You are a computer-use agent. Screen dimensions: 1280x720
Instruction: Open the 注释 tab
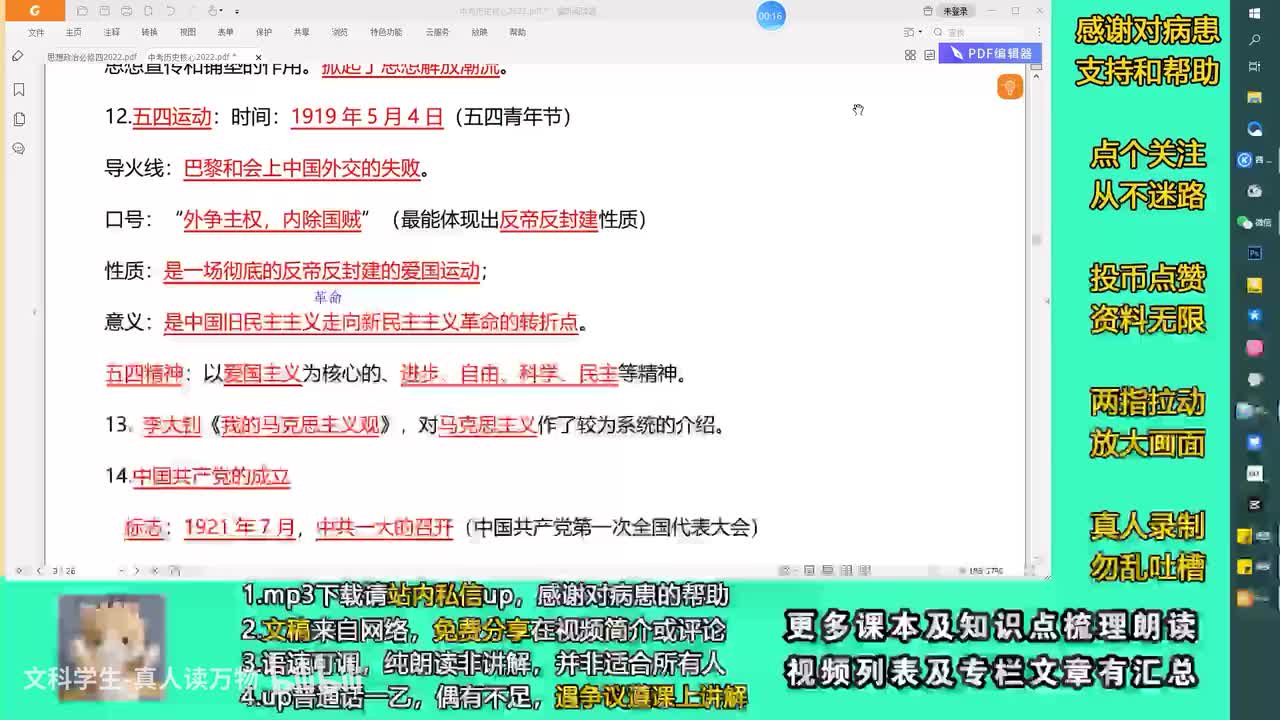click(111, 32)
